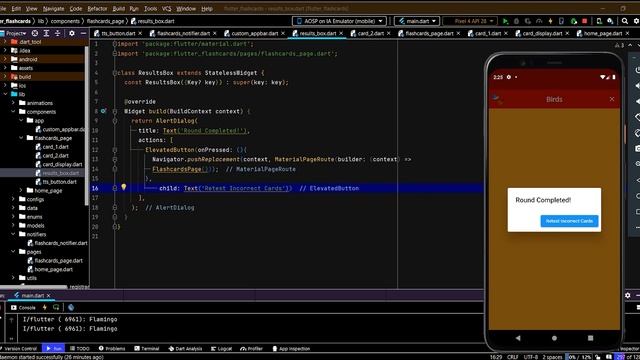
Task: Click the profiler gauge icon in run toolbar
Action: tap(539, 21)
